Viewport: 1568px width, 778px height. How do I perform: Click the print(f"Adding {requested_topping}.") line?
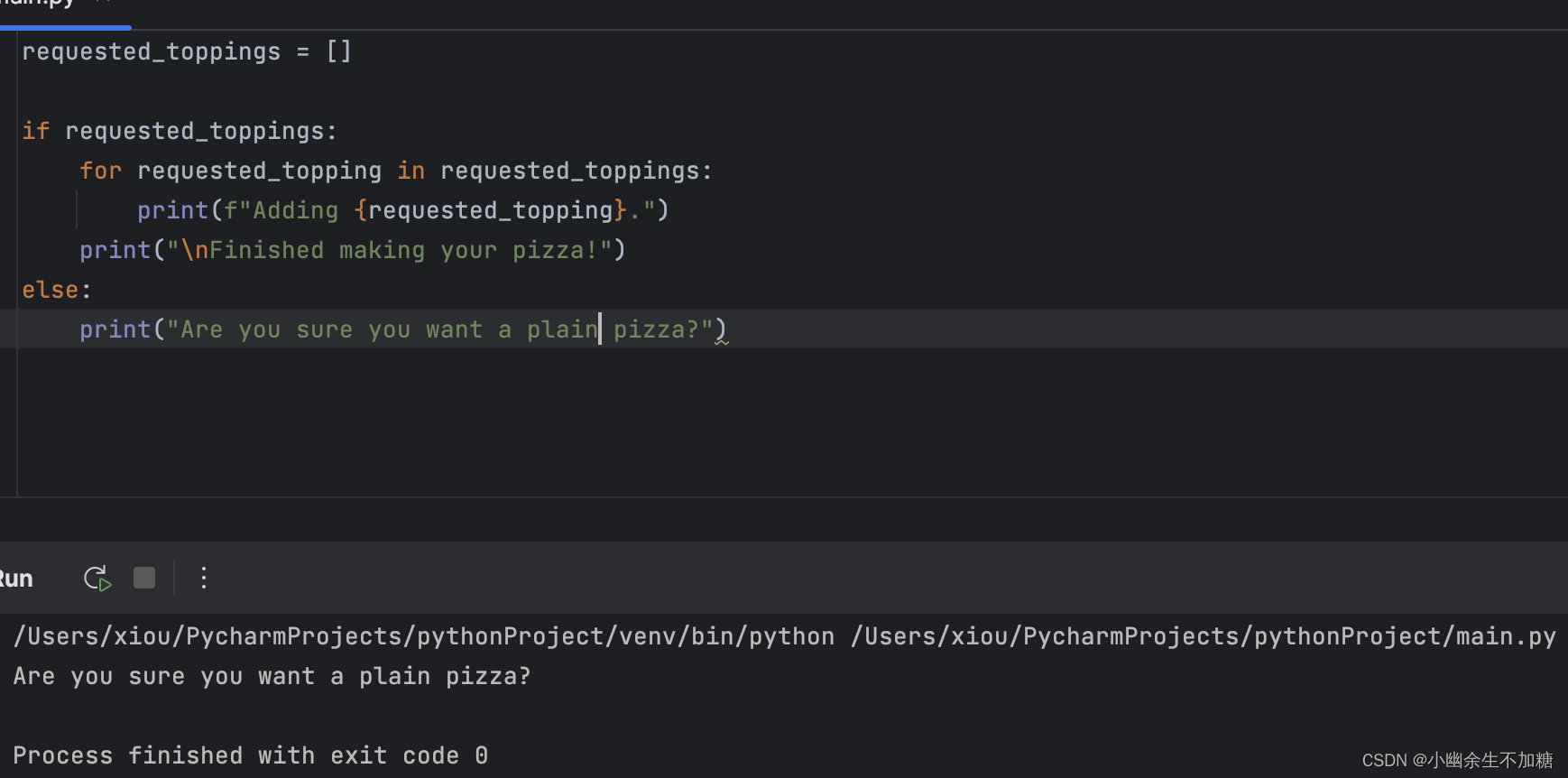(403, 210)
